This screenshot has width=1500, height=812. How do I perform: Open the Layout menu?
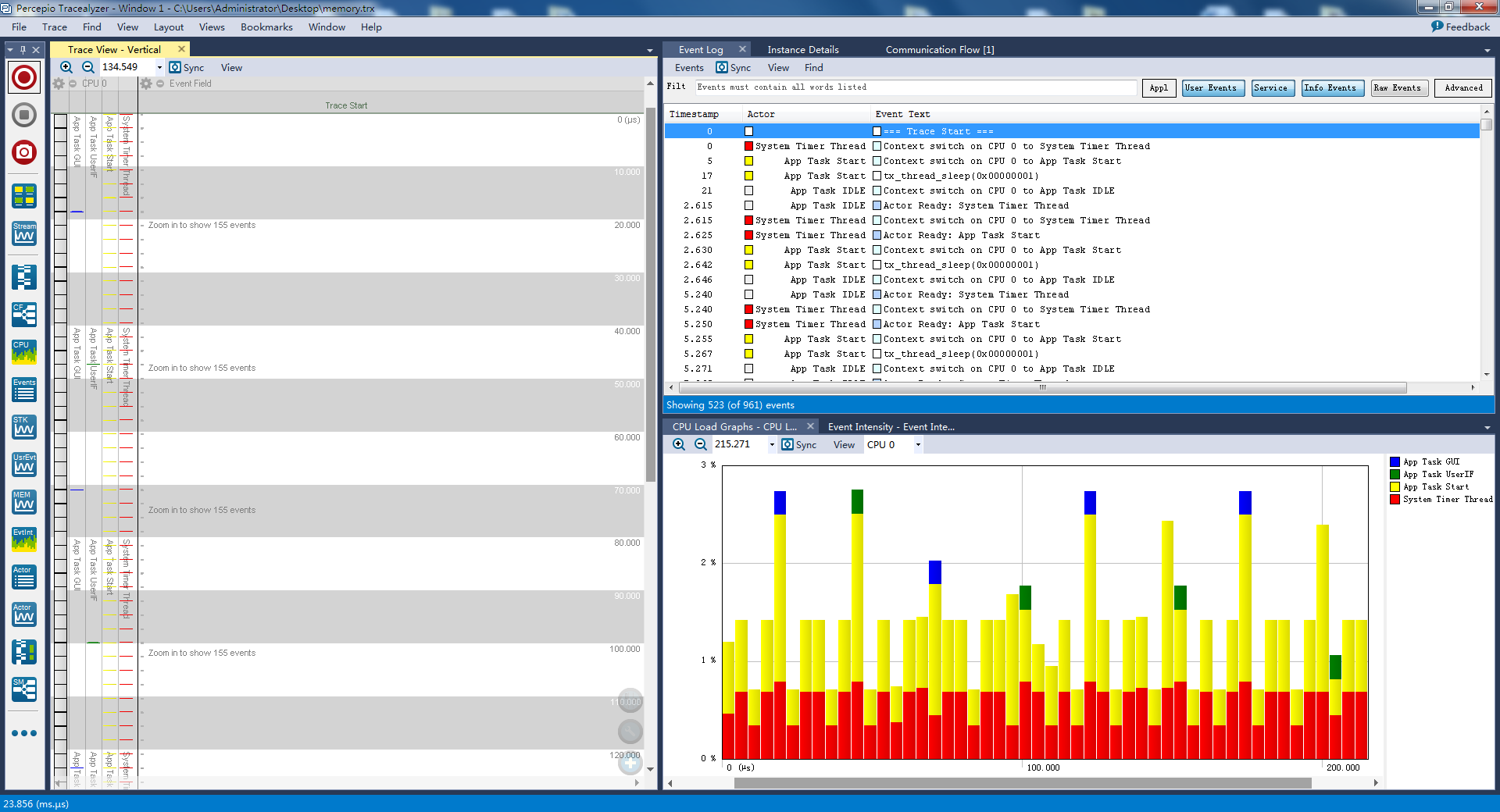pyautogui.click(x=169, y=27)
